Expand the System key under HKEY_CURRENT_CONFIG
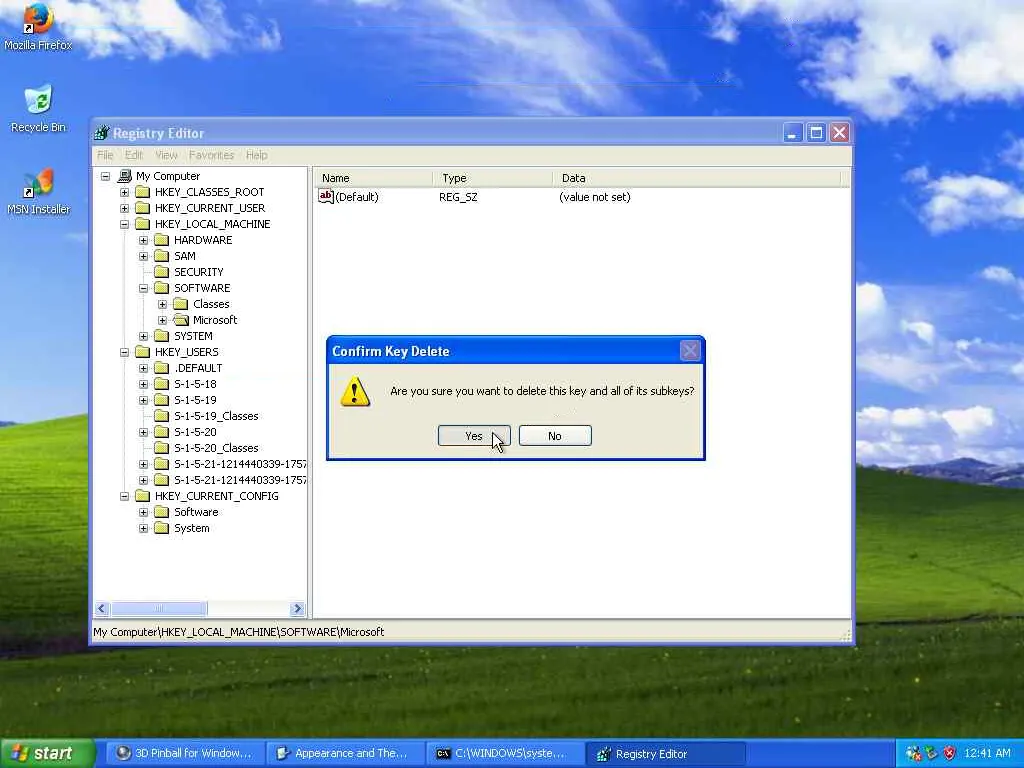The width and height of the screenshot is (1024, 768). click(143, 528)
